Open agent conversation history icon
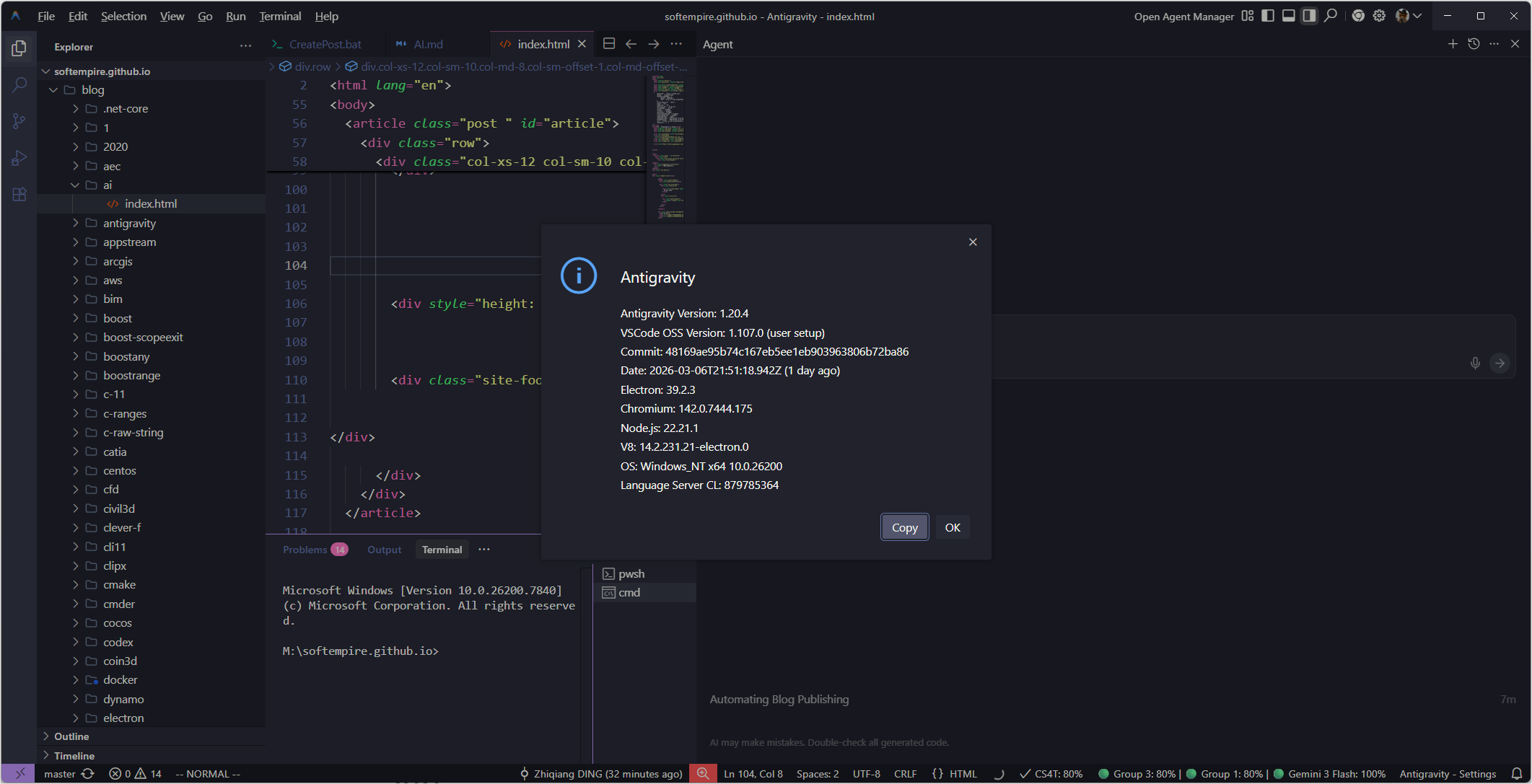 pos(1474,44)
